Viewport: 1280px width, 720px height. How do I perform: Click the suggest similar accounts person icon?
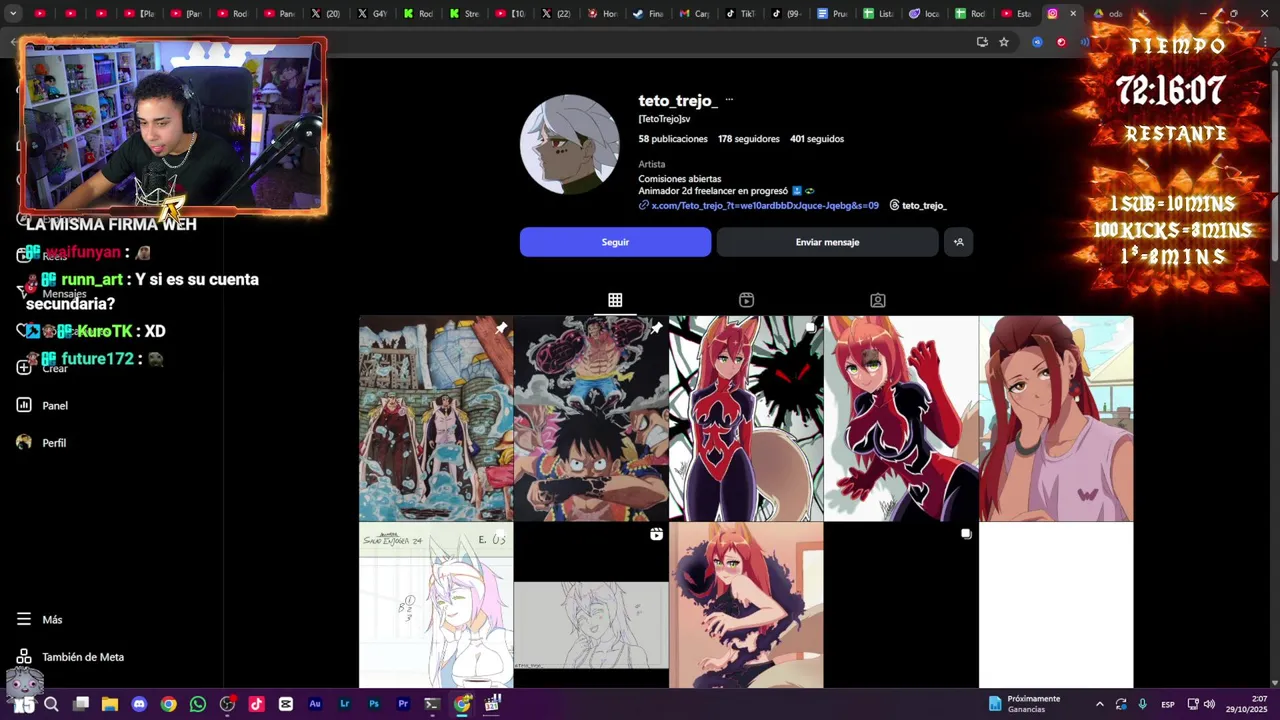[x=958, y=242]
